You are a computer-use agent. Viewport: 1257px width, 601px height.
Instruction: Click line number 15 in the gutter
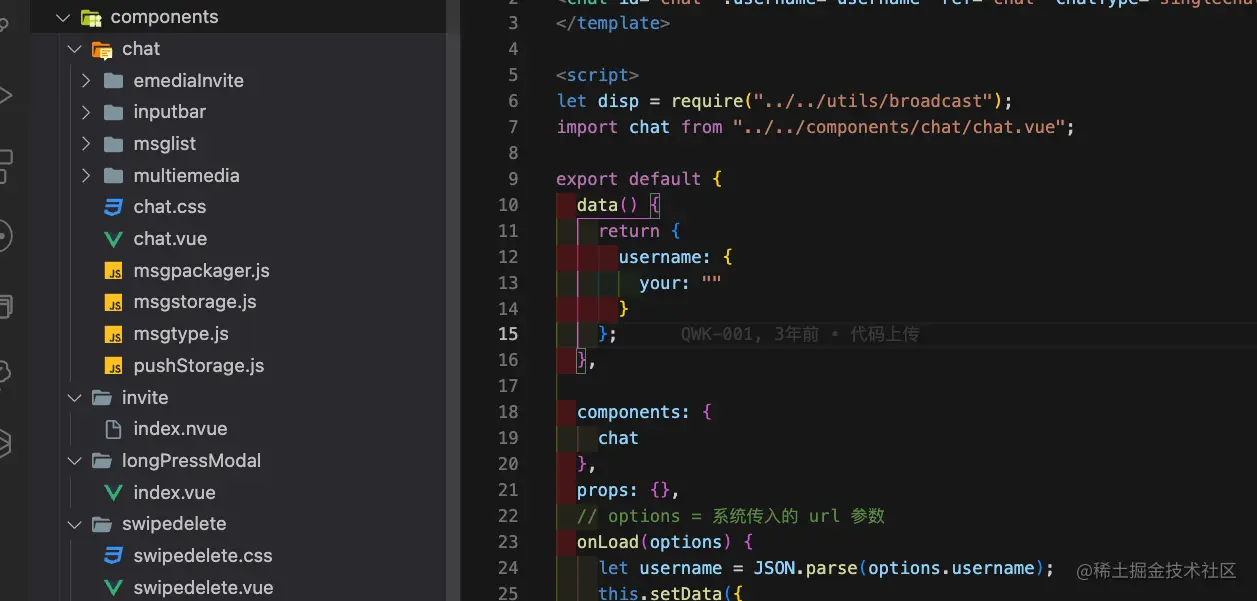[x=508, y=334]
